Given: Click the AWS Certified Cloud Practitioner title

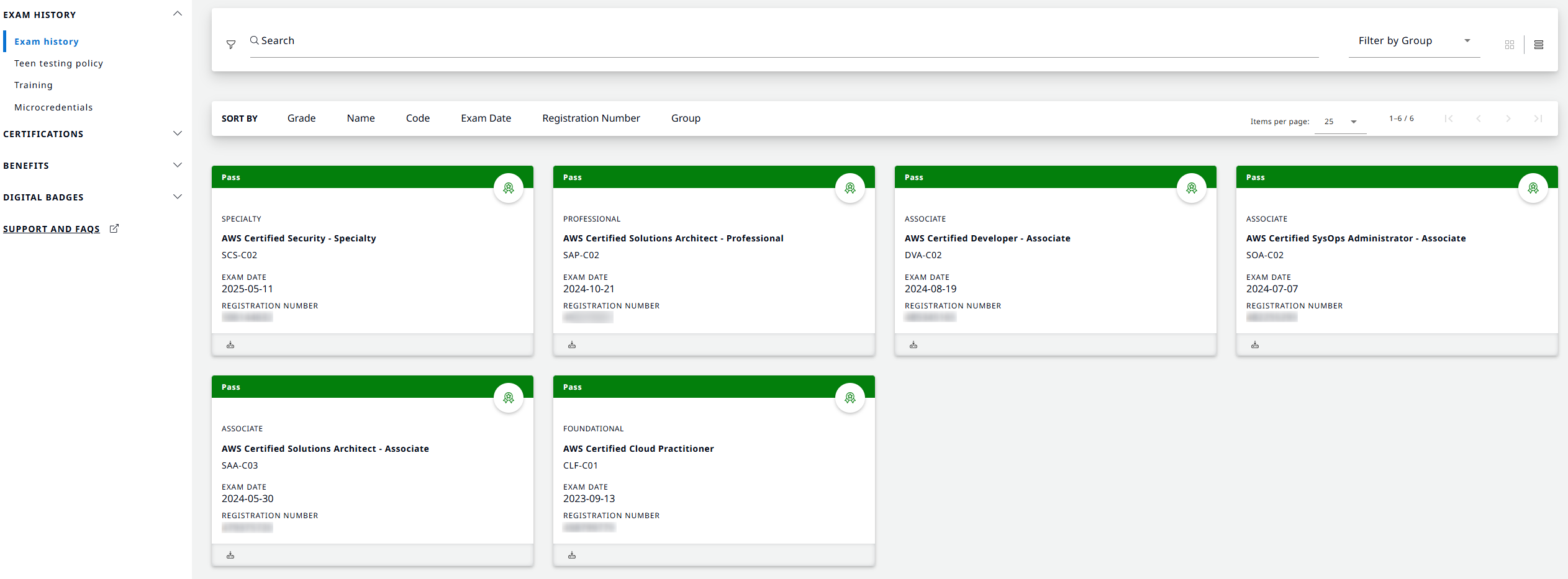Looking at the screenshot, I should (x=638, y=449).
